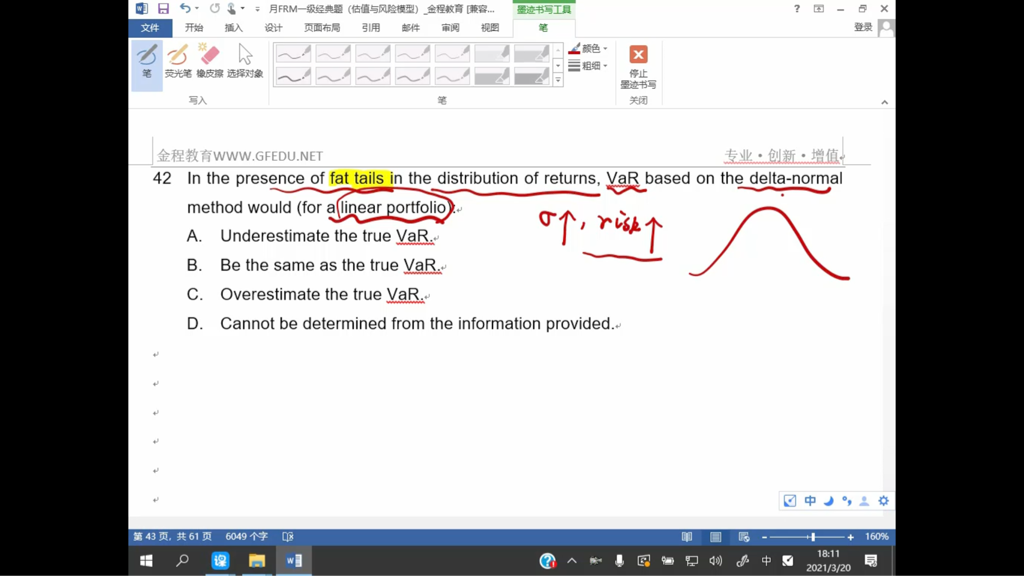
Task: Undo the last action
Action: [185, 9]
